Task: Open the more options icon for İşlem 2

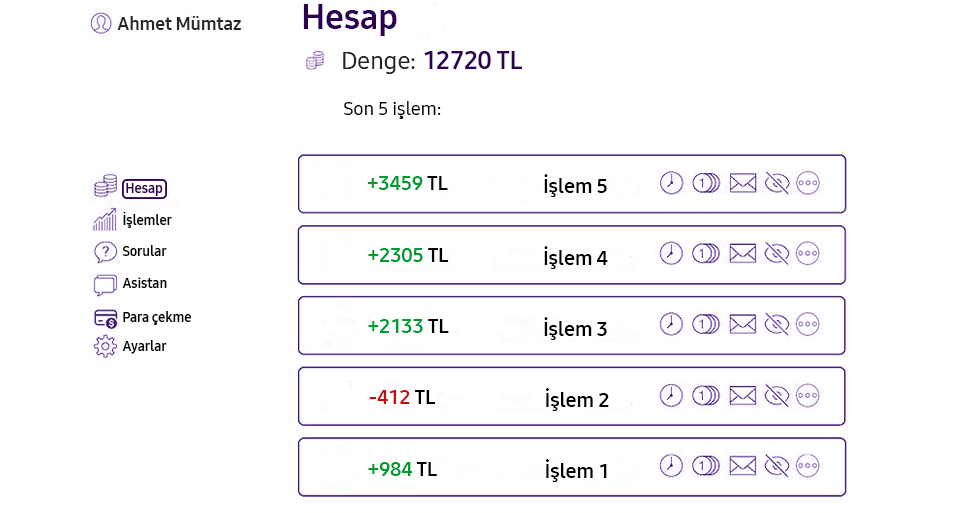Action: click(807, 395)
